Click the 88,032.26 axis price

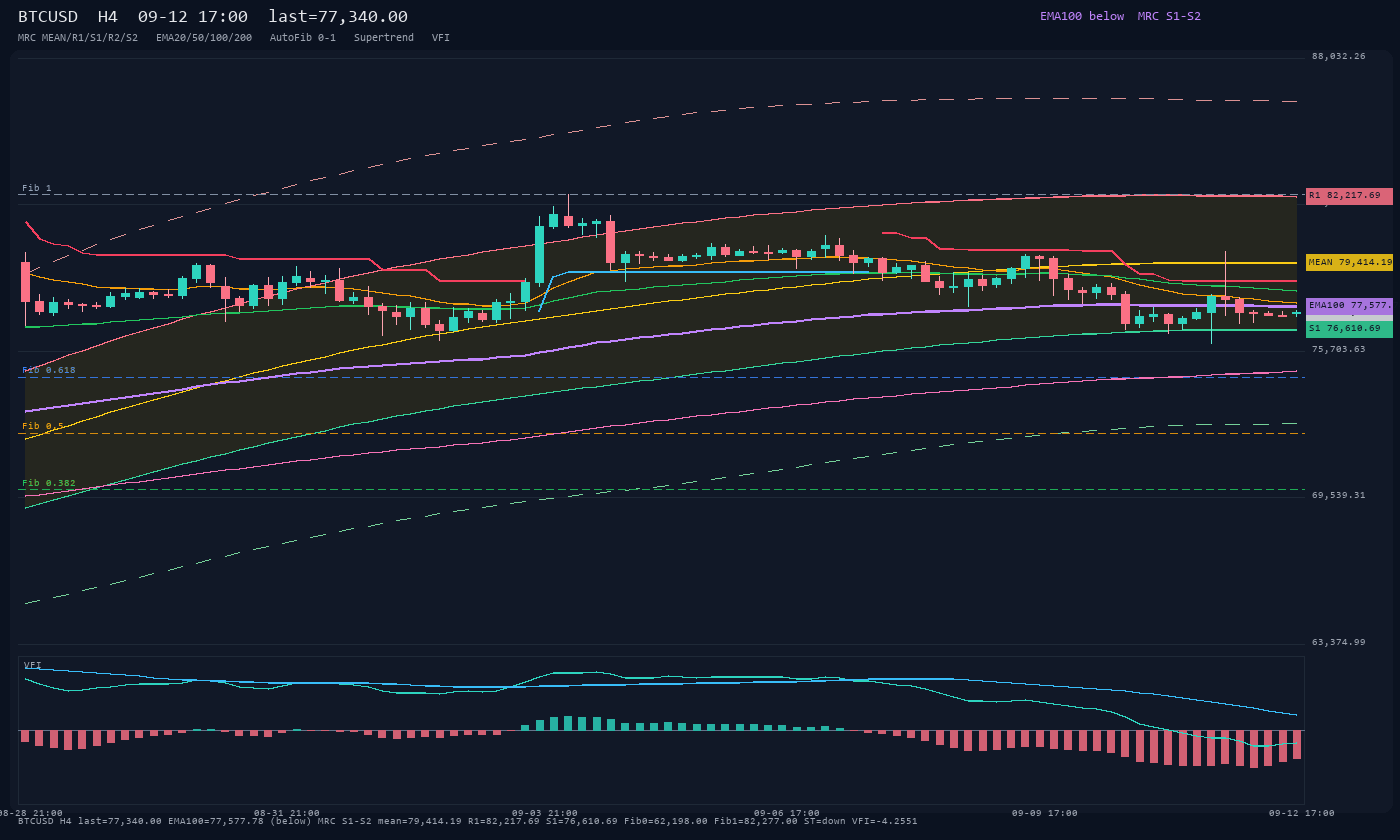(1339, 56)
